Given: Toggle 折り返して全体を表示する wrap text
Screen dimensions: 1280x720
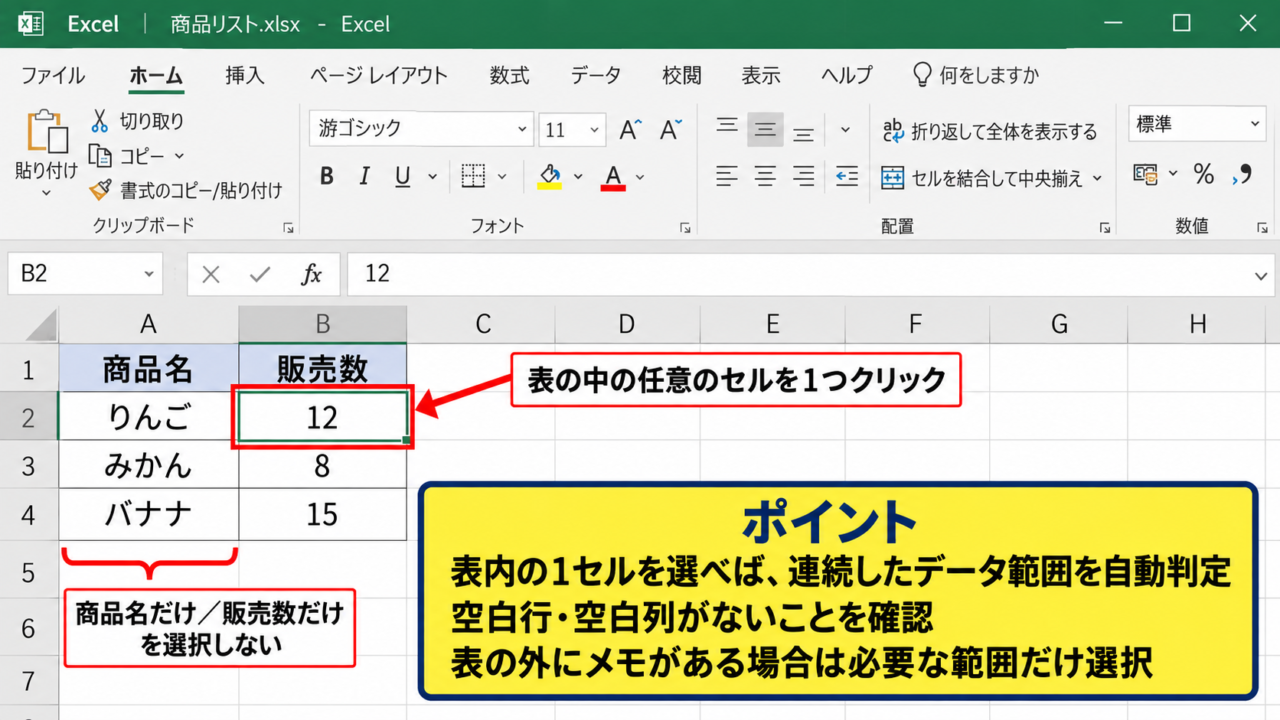Looking at the screenshot, I should 989,131.
